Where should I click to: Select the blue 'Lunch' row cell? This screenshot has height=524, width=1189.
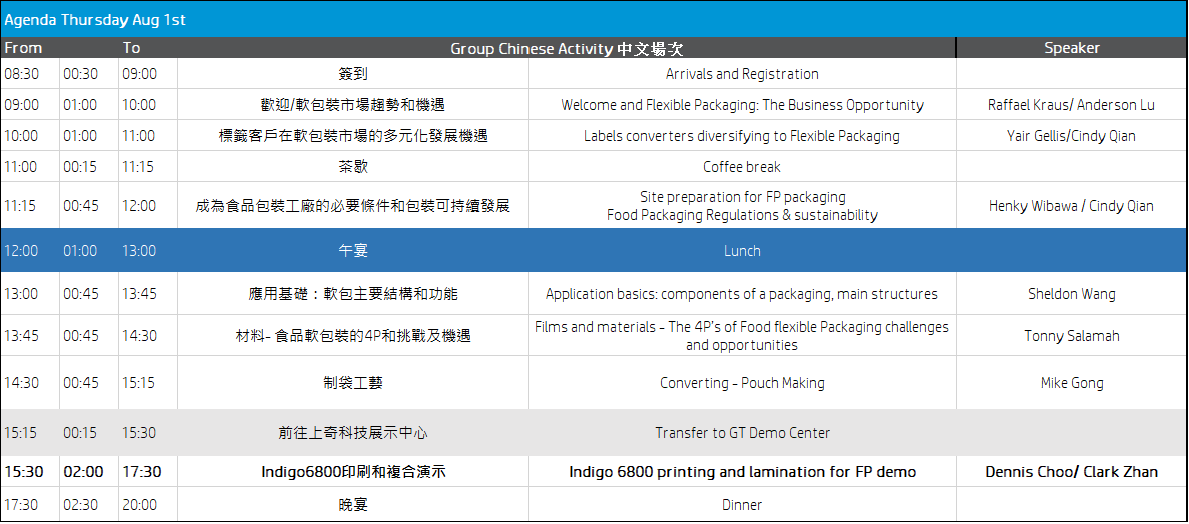(742, 251)
